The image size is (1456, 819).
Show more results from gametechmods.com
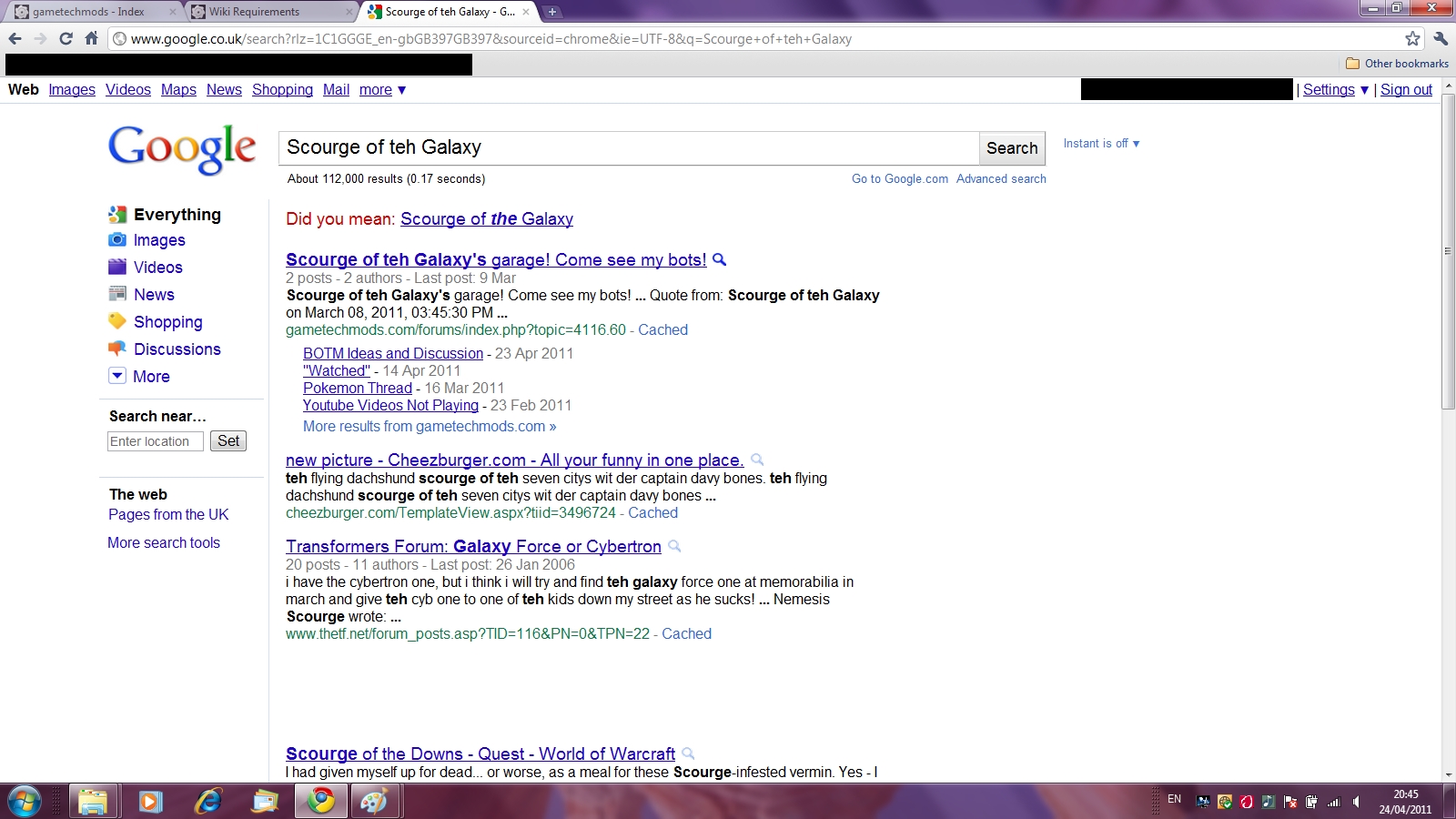pos(430,426)
